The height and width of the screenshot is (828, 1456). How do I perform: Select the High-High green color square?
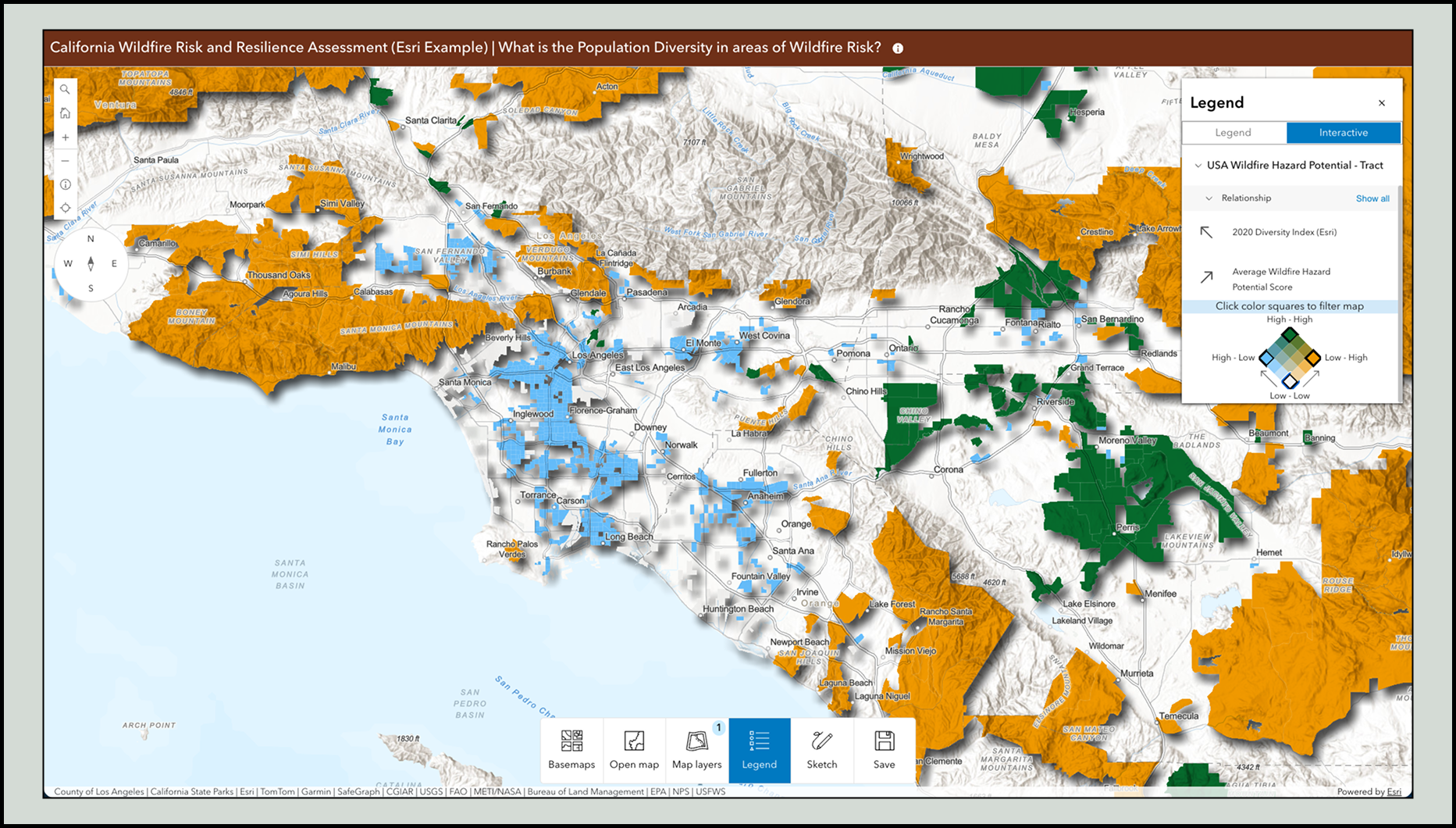pos(1290,334)
